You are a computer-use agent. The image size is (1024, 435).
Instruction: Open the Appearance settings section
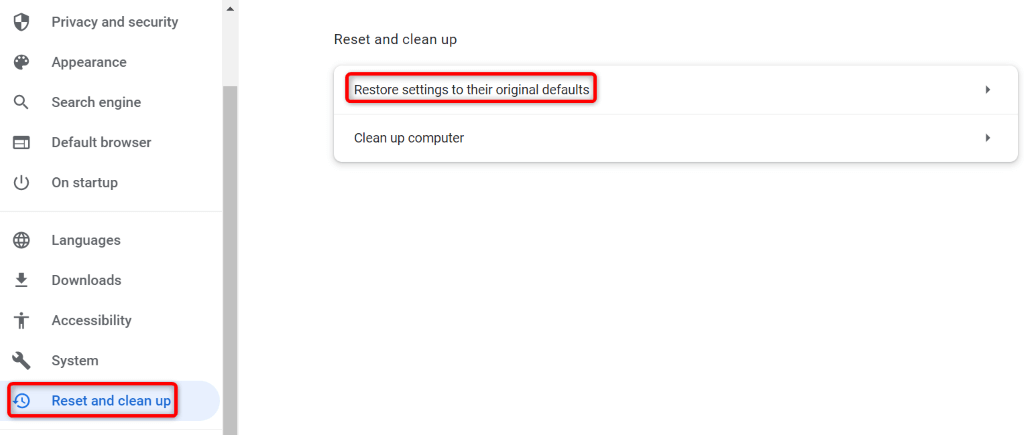(x=89, y=62)
